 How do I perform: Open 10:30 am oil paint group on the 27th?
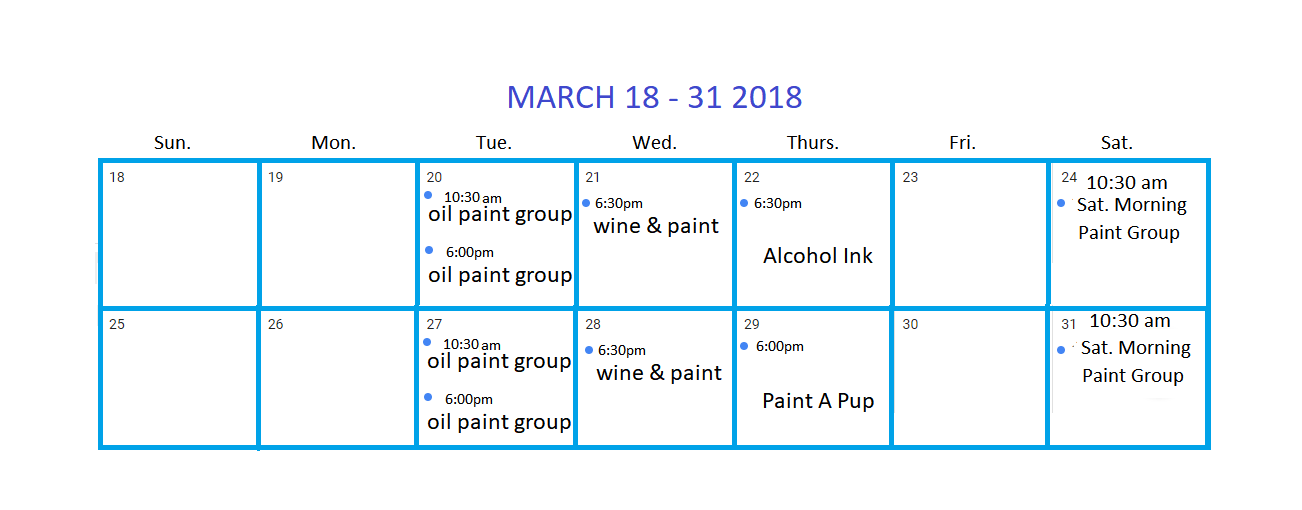tap(498, 353)
